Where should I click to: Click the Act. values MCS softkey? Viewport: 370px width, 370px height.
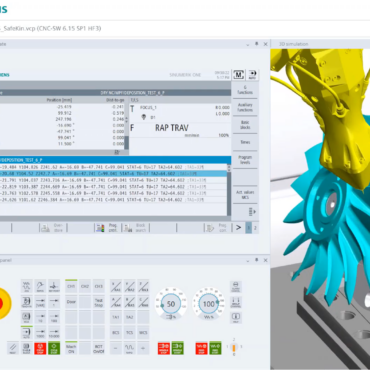(x=245, y=195)
